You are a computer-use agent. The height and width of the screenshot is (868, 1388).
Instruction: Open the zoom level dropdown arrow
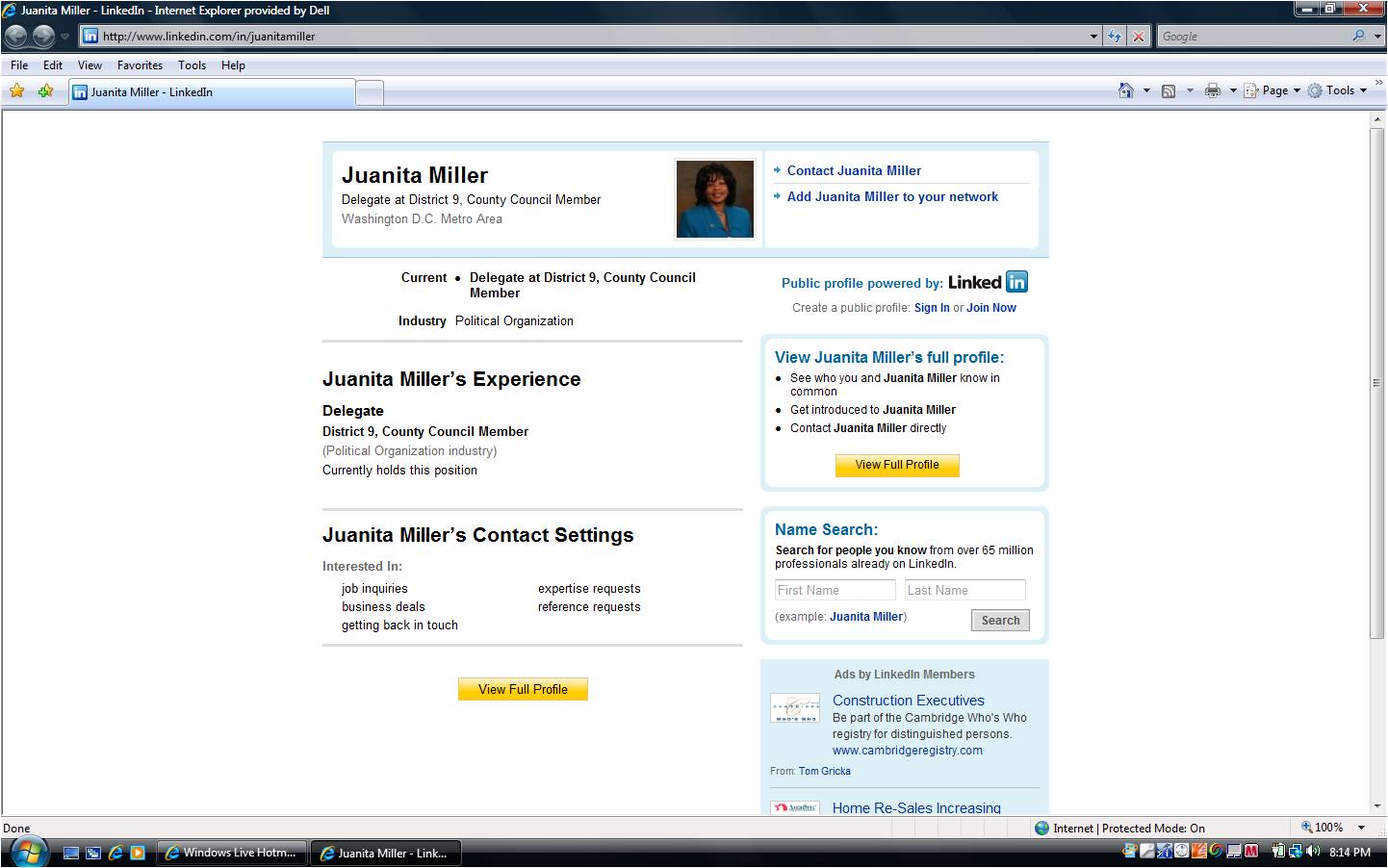click(1361, 828)
